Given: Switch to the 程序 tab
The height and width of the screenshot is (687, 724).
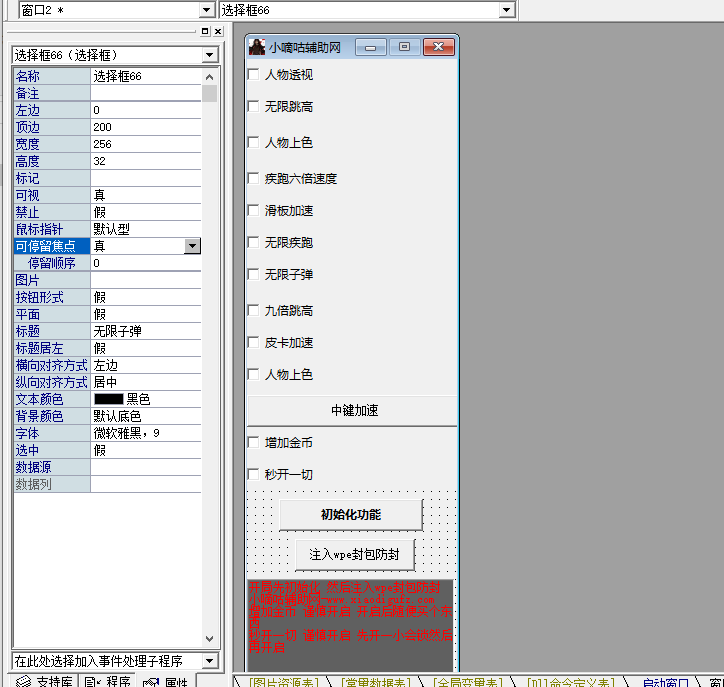Looking at the screenshot, I should (108, 681).
